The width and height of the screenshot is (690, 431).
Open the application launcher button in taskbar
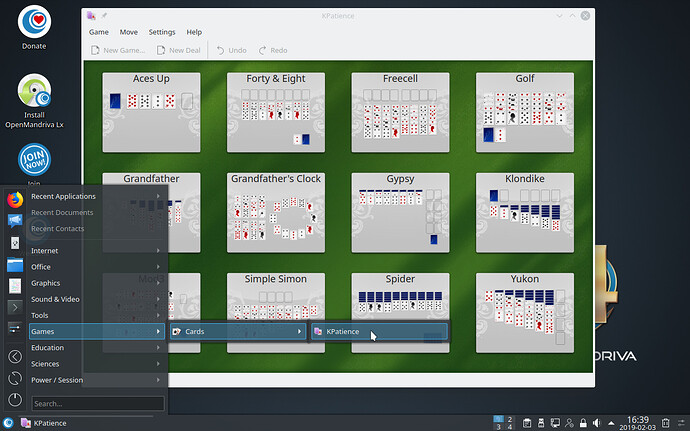[8, 423]
